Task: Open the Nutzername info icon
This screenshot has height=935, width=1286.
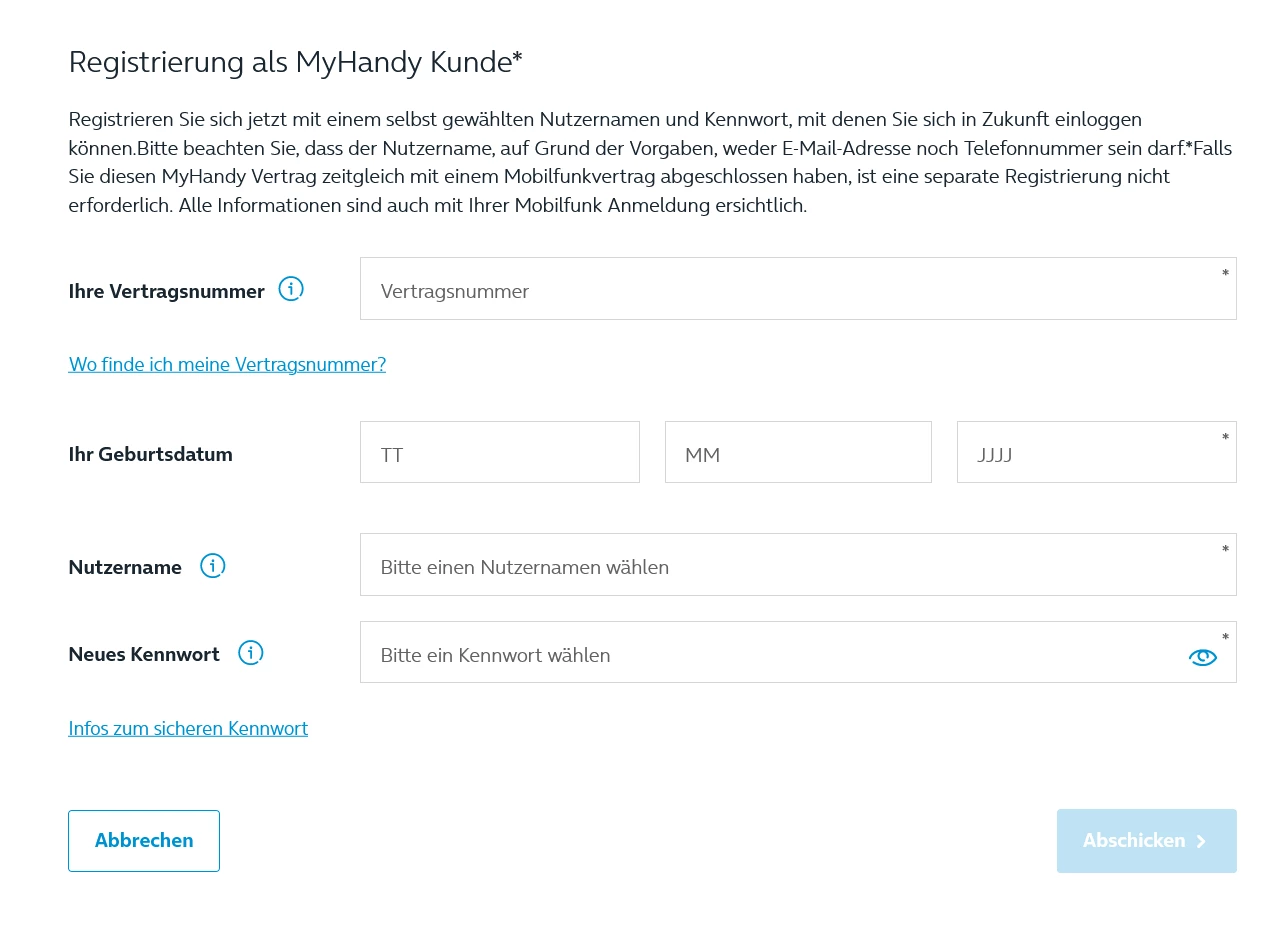Action: pyautogui.click(x=213, y=566)
